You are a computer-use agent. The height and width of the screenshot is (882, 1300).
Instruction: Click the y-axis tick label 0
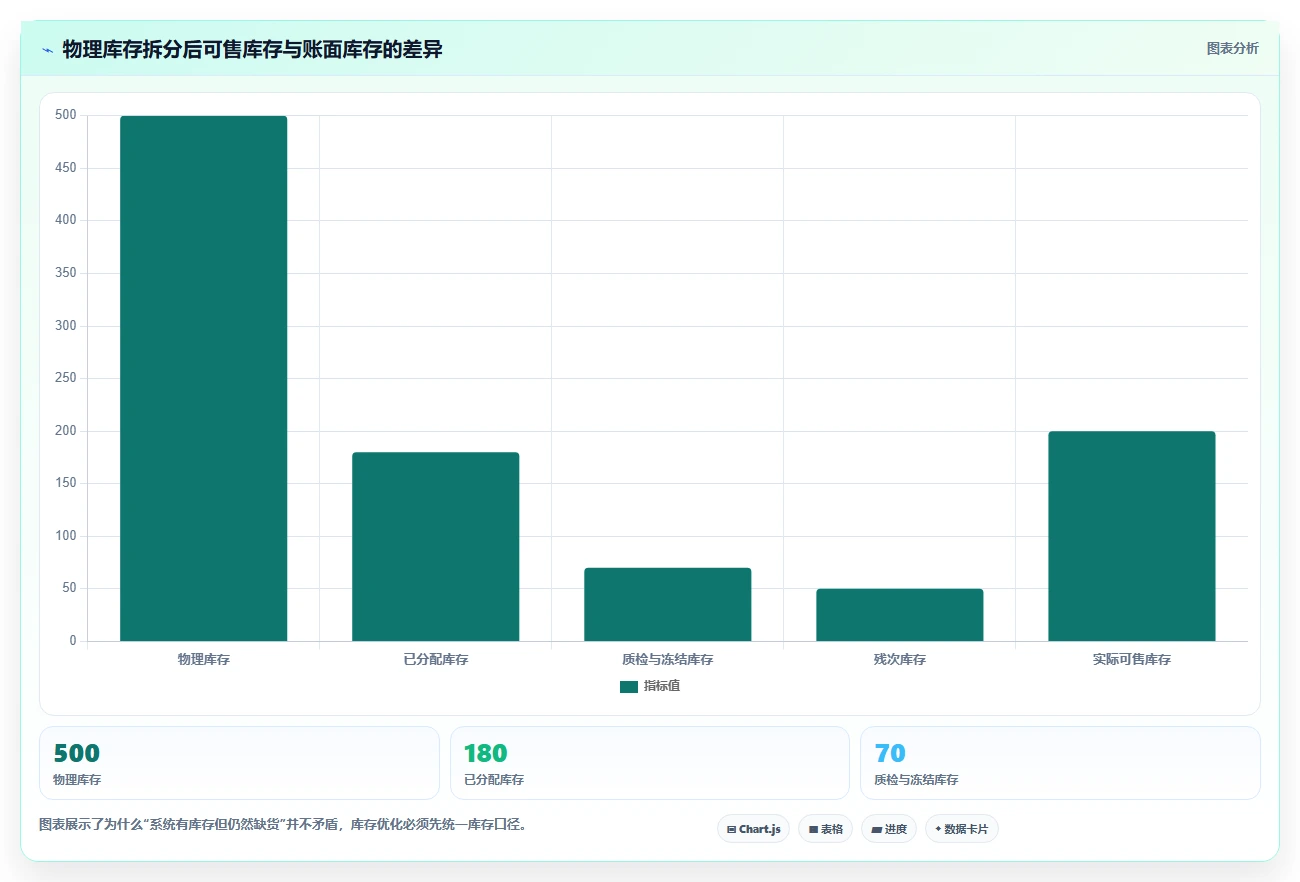click(x=73, y=641)
